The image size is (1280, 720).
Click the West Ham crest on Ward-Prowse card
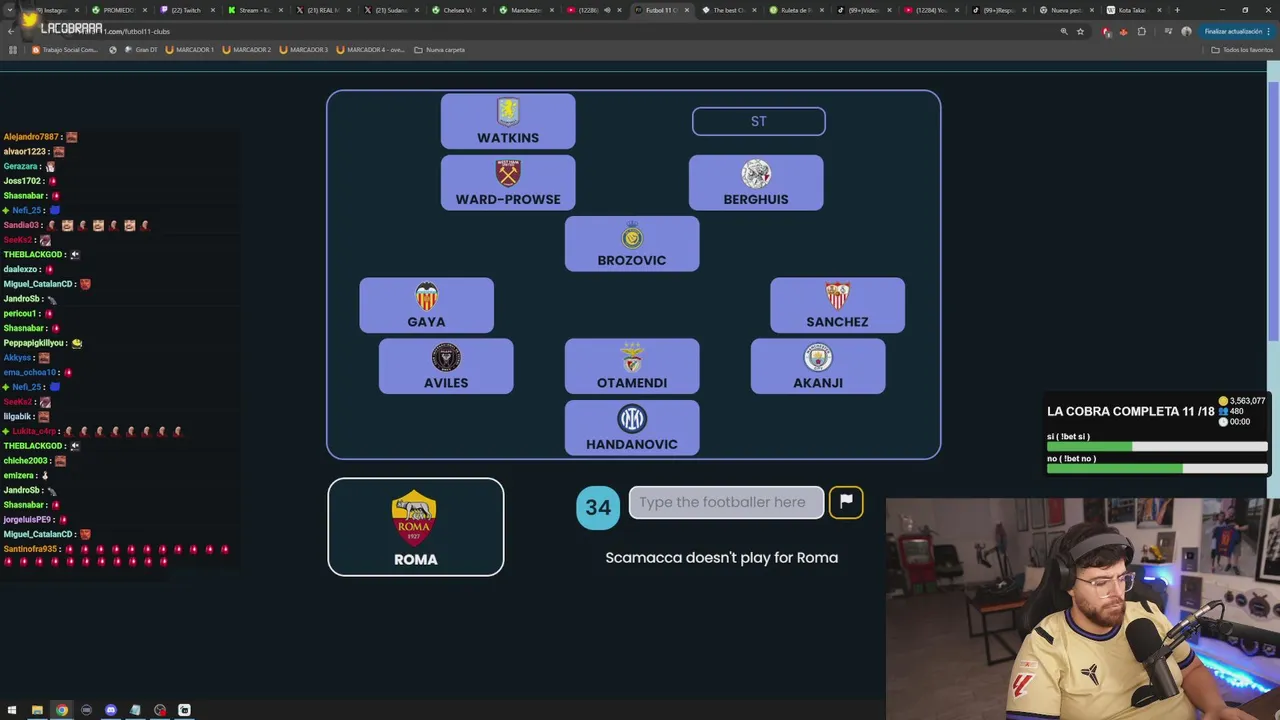508,174
